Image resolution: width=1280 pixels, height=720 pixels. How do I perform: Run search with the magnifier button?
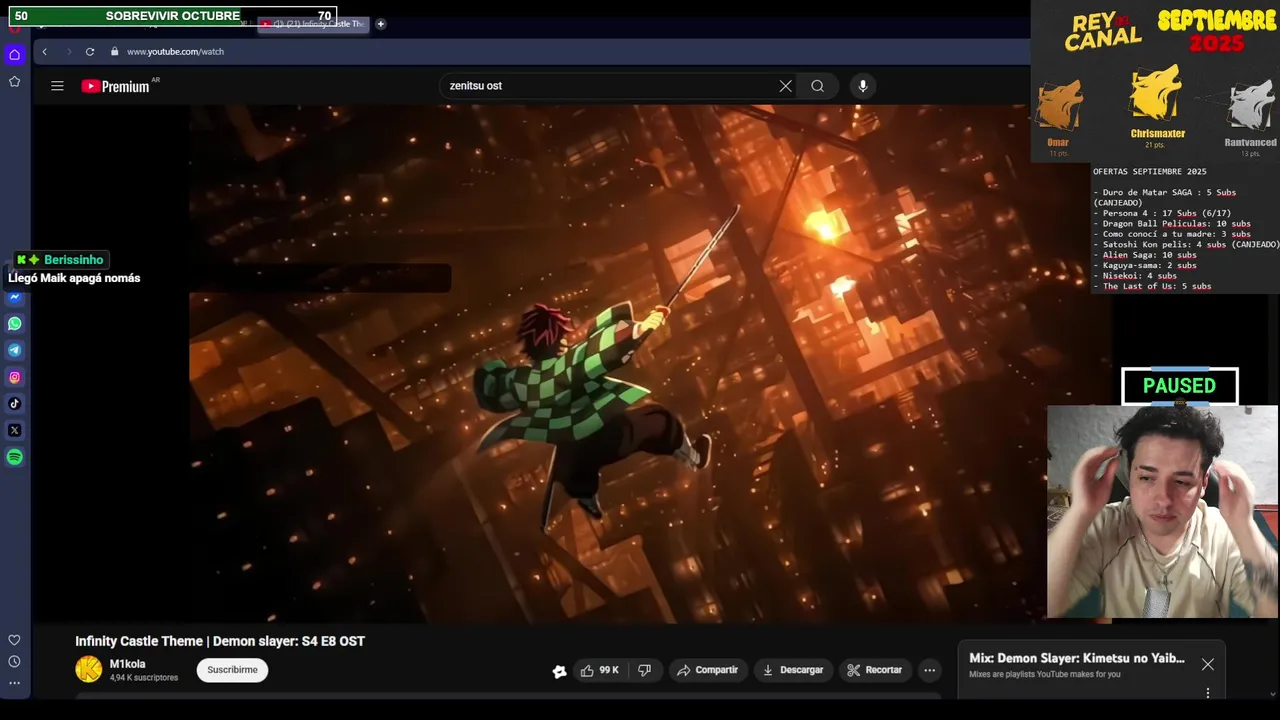coord(818,86)
